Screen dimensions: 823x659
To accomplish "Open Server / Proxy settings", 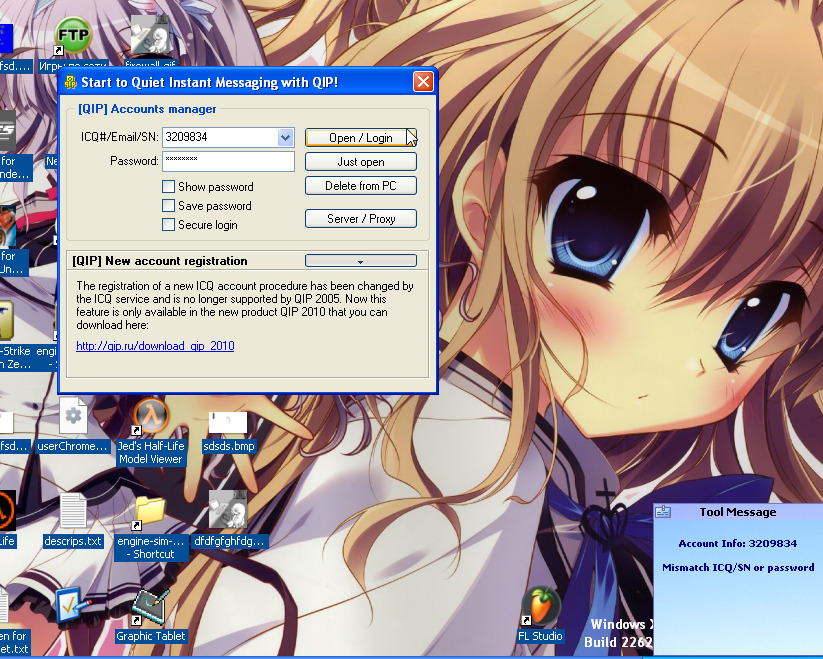I will (x=361, y=219).
